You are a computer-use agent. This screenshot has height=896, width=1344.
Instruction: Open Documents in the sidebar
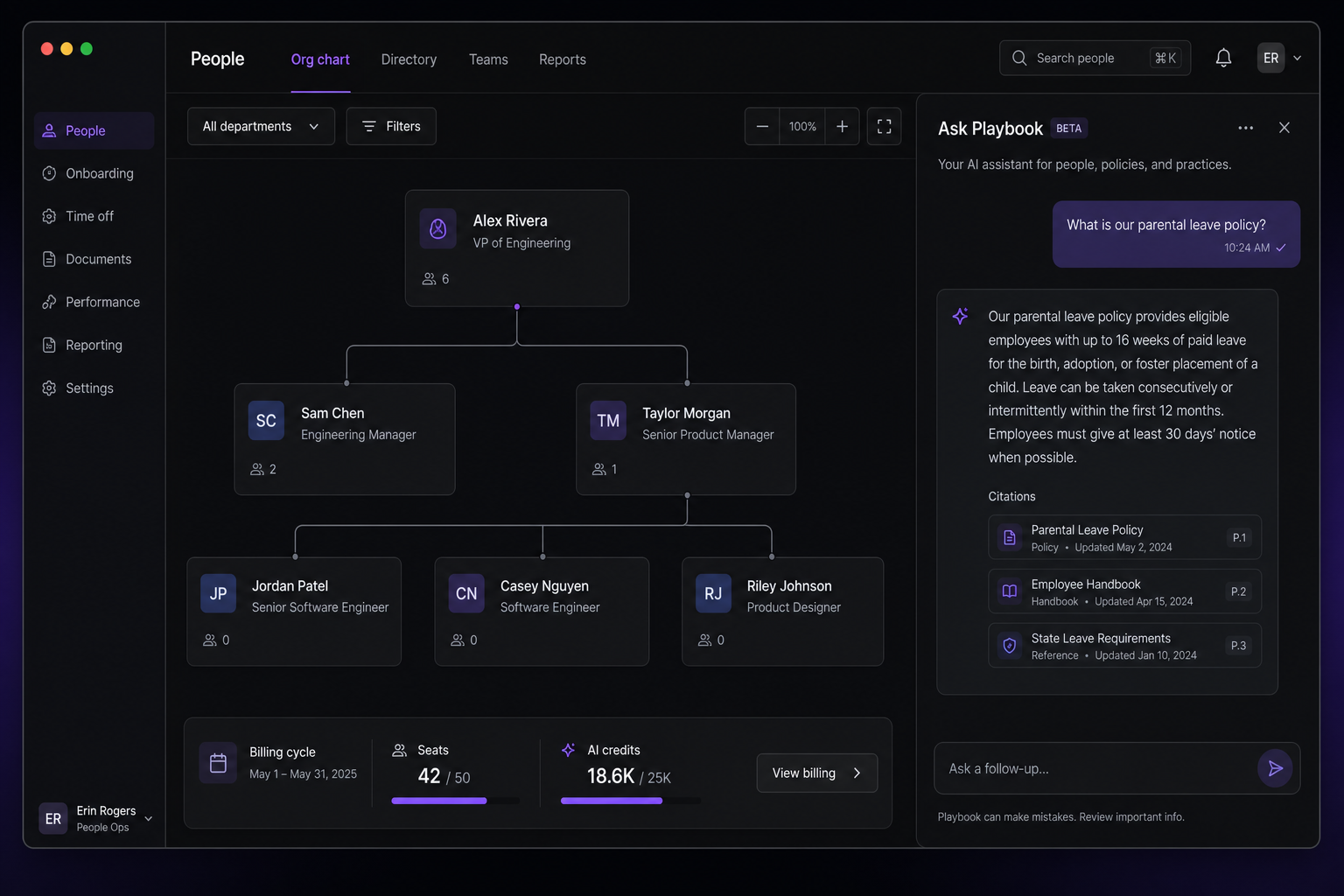tap(94, 259)
